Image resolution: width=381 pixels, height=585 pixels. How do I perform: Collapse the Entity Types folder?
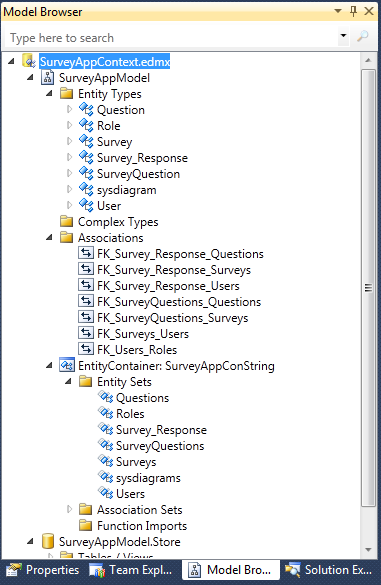(x=50, y=94)
